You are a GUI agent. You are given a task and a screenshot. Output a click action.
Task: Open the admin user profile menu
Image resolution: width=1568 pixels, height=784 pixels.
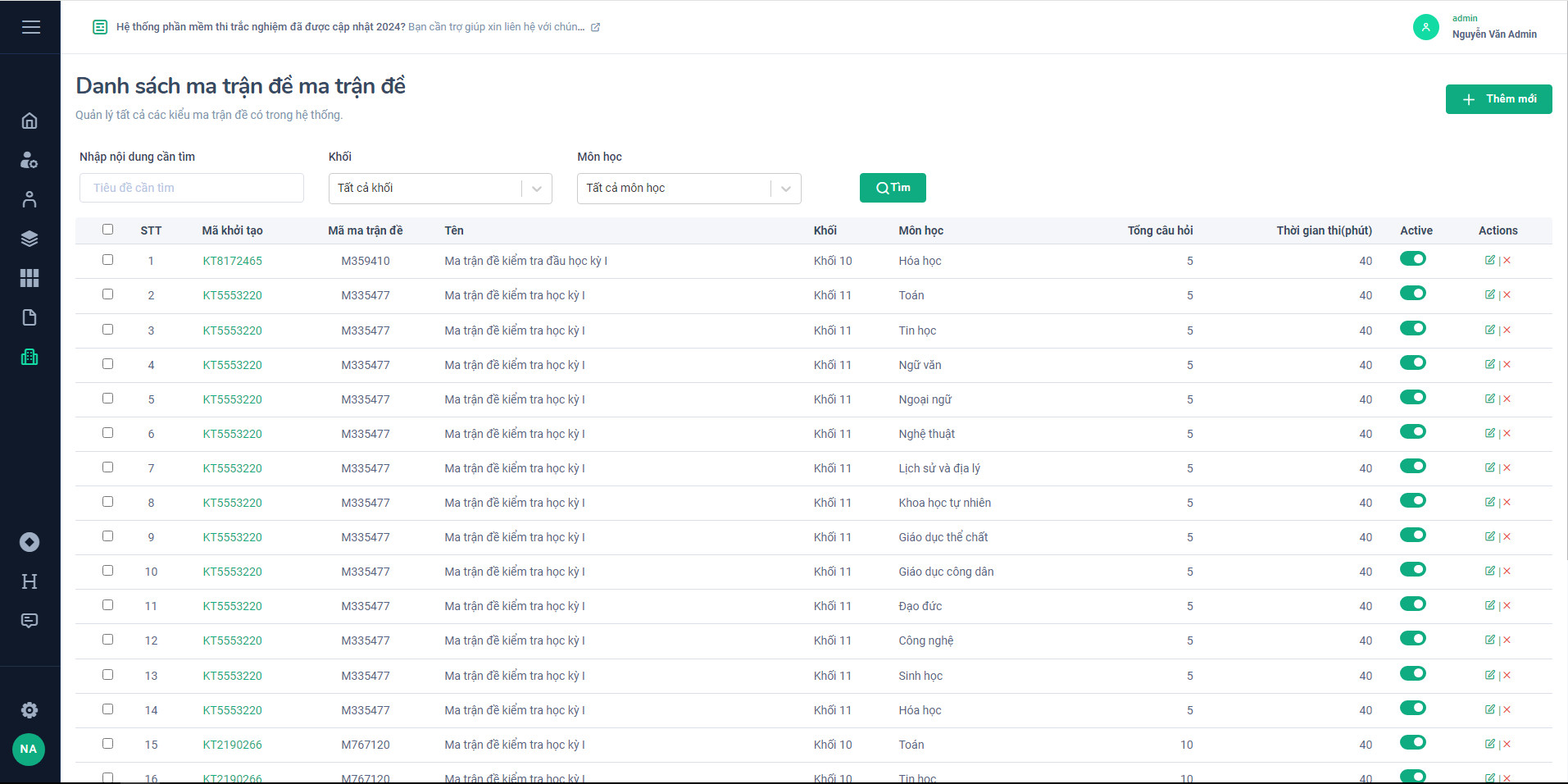click(x=1475, y=27)
